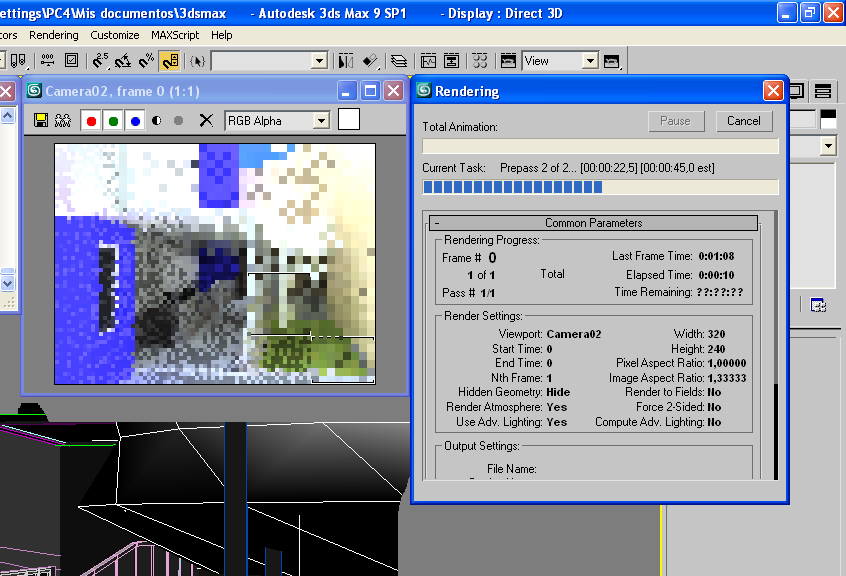Screen dimensions: 846x576
Task: Click the Display tab icon in command panel
Action: pos(797,91)
